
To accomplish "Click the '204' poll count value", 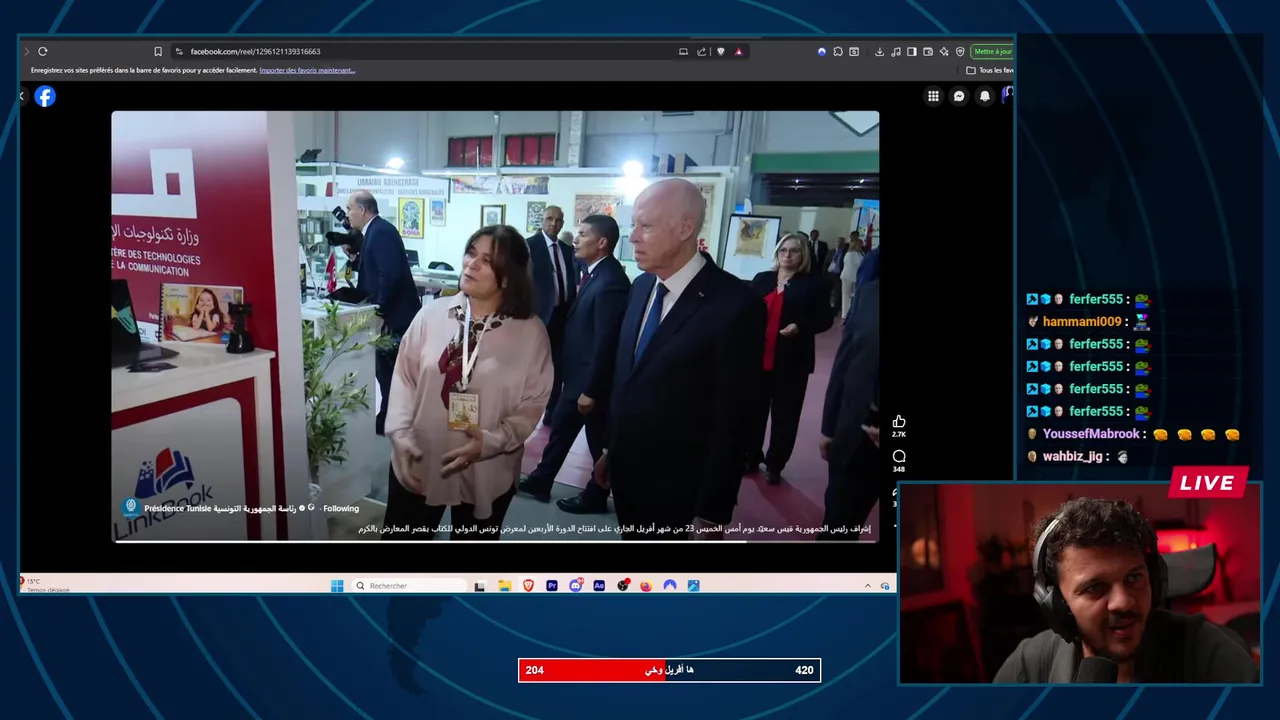I will click(535, 670).
